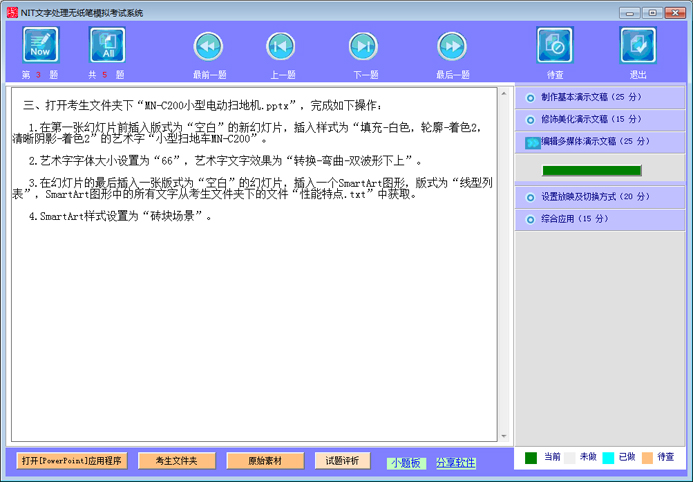693x482 pixels.
Task: Click the 分享软件 link
Action: coord(456,463)
